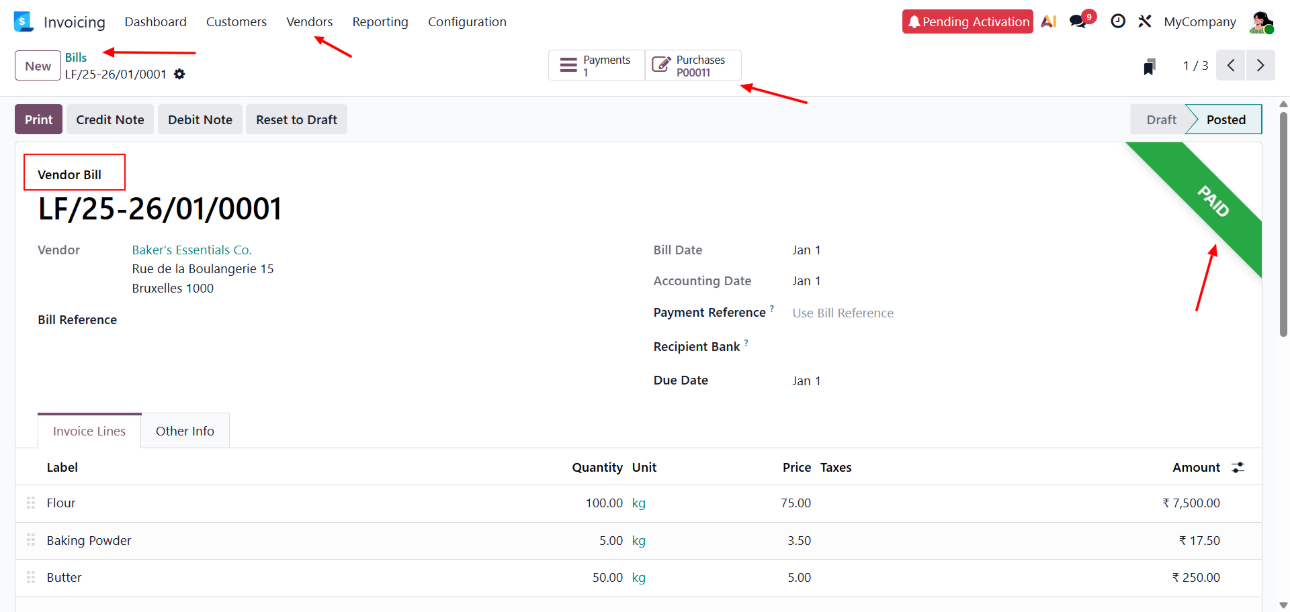Open column options toggle in Amount header

(x=1238, y=467)
